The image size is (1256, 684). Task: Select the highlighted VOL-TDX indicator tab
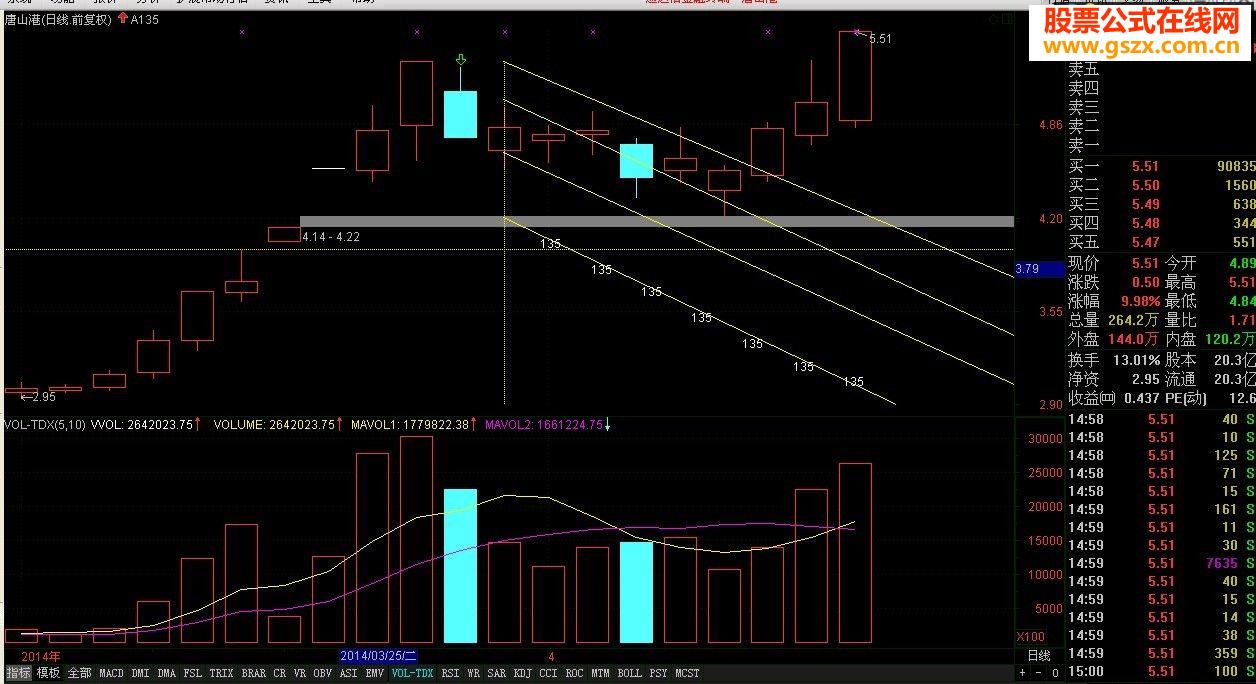413,674
